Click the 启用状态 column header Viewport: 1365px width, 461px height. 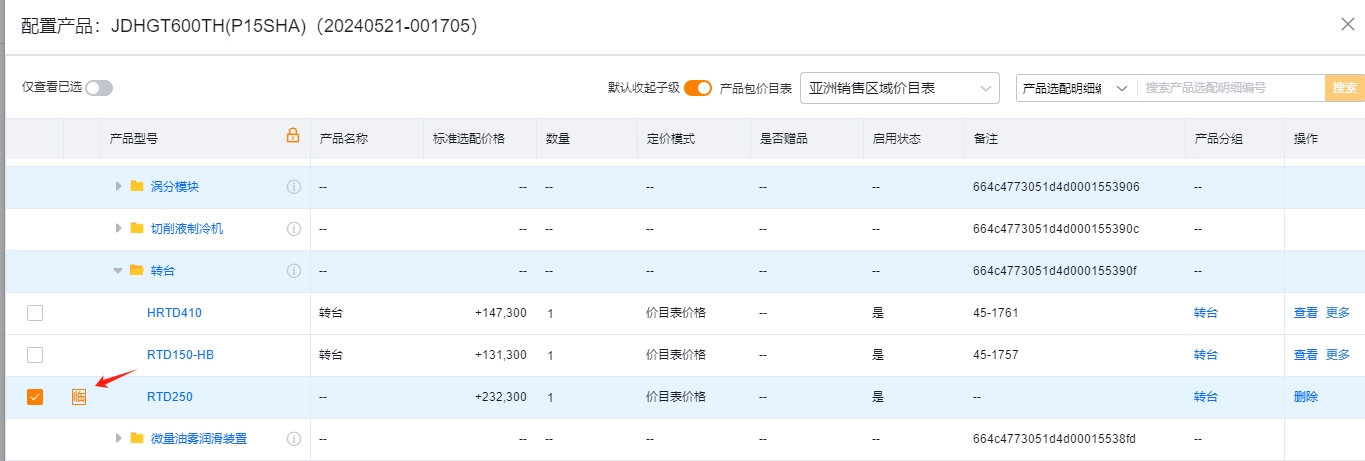tap(896, 139)
